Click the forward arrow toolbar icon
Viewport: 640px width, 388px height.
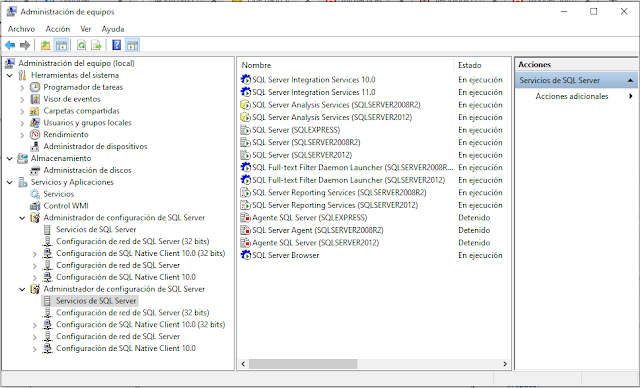[x=25, y=45]
